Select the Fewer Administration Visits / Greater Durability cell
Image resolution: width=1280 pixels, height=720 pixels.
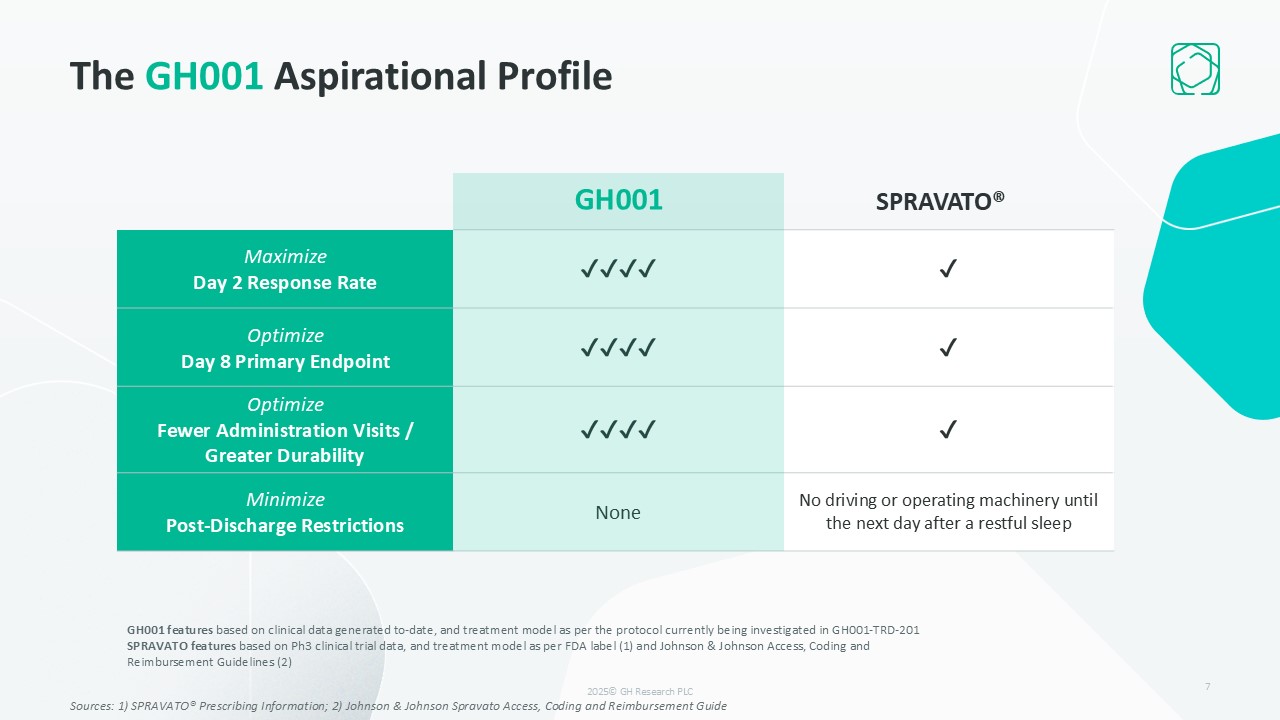pos(285,430)
